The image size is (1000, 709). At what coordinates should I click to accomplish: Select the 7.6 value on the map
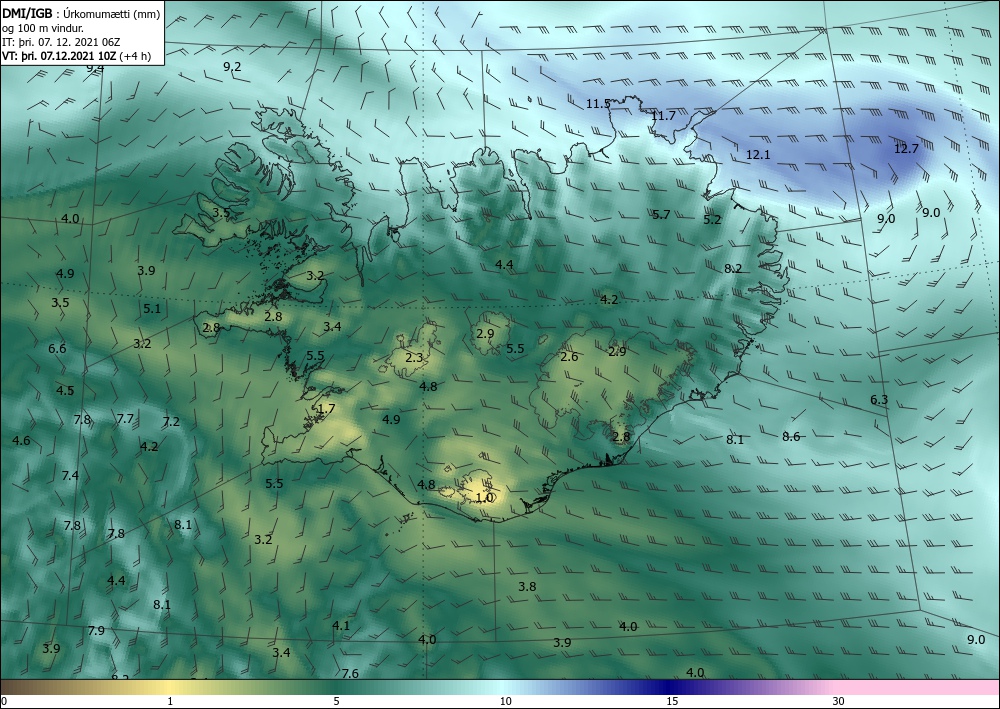(350, 673)
